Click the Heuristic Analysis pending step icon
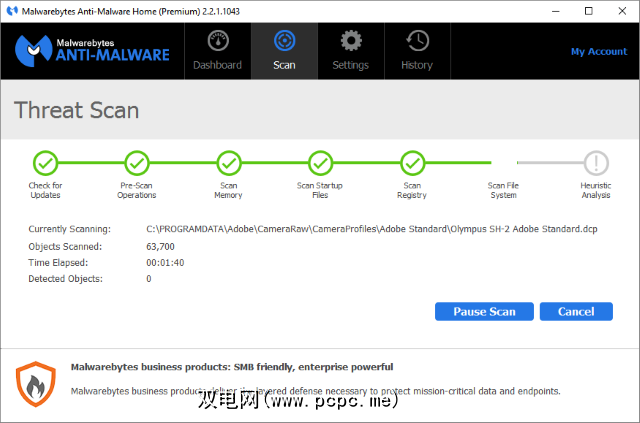 point(596,163)
